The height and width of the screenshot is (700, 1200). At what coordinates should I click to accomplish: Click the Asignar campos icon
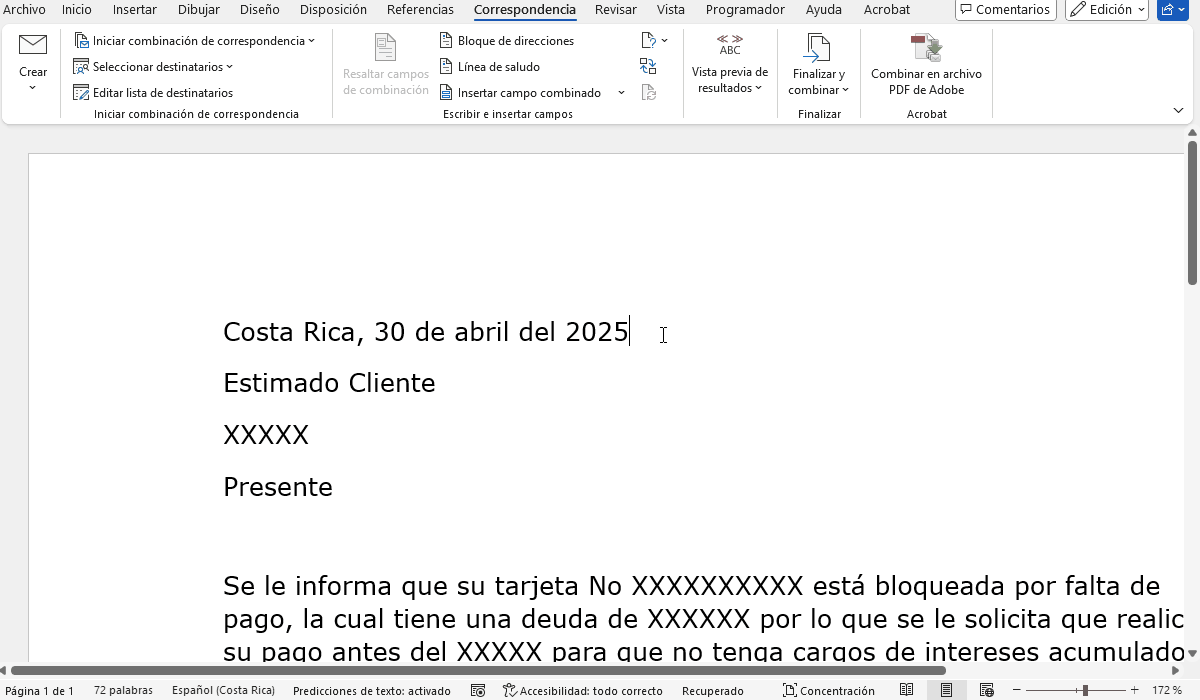(648, 67)
